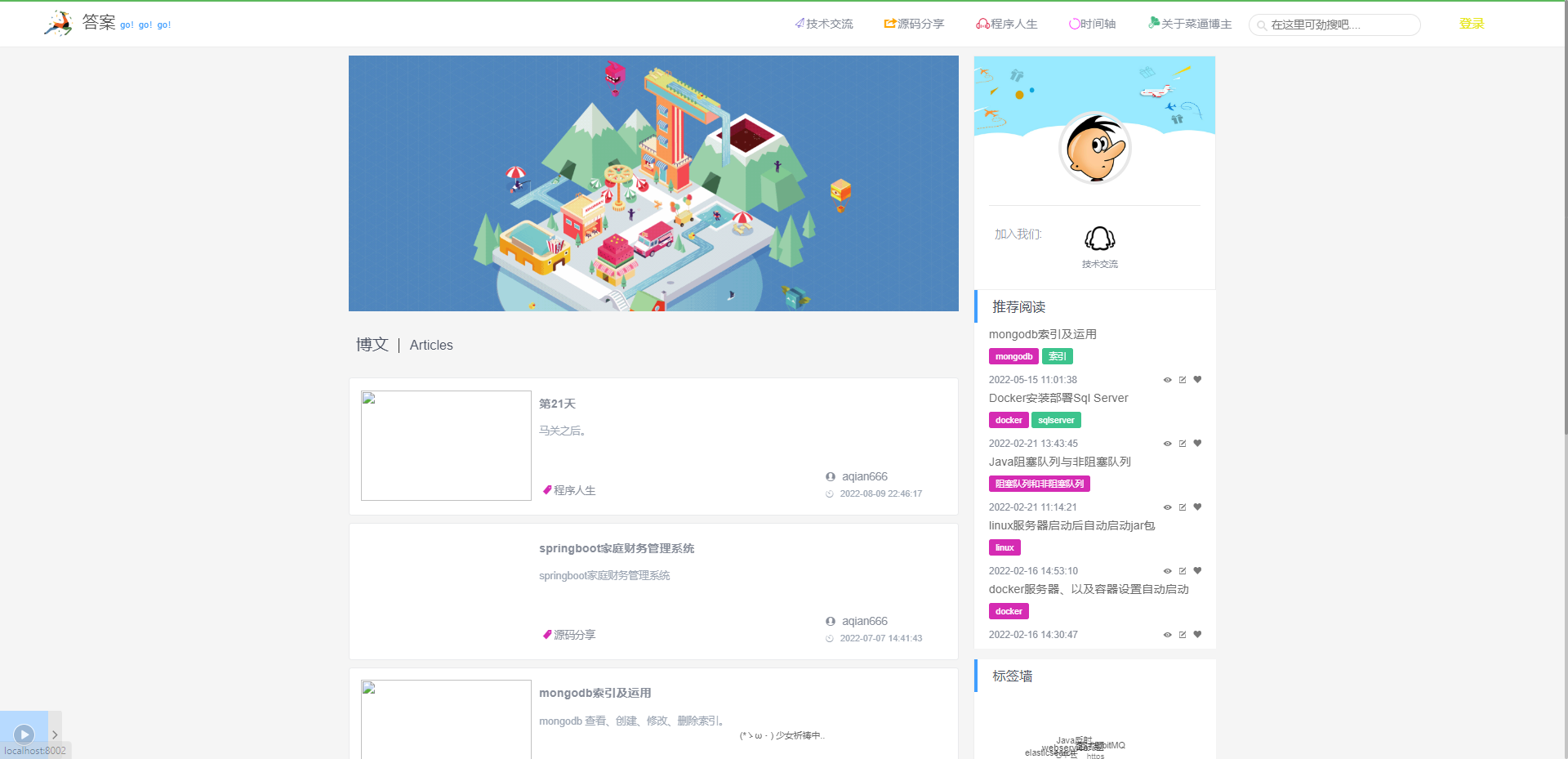
Task: Click the heart icon on the 2022-02-16 14:53:10 row
Action: (x=1197, y=570)
